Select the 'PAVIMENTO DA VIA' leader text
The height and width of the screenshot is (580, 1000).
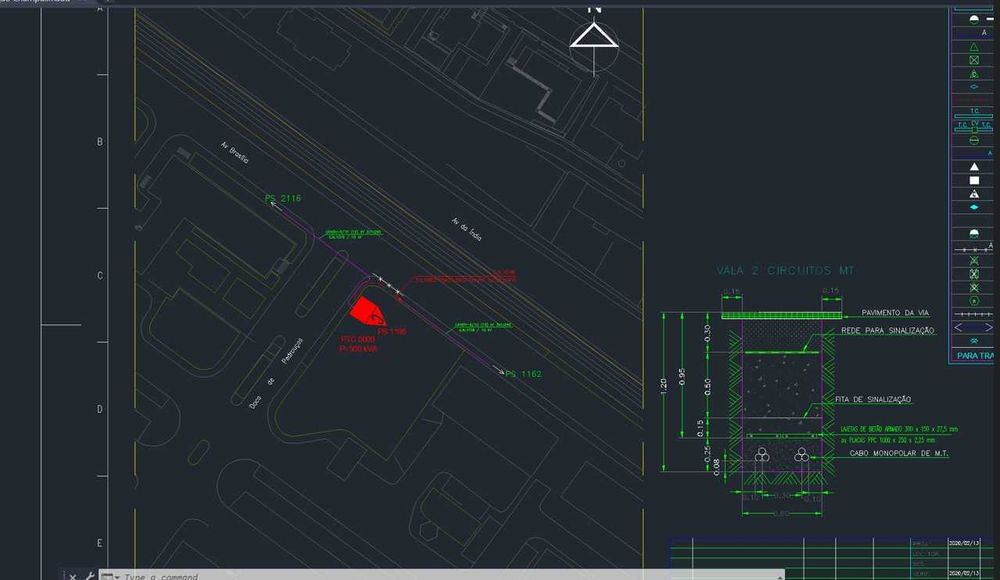pyautogui.click(x=895, y=313)
